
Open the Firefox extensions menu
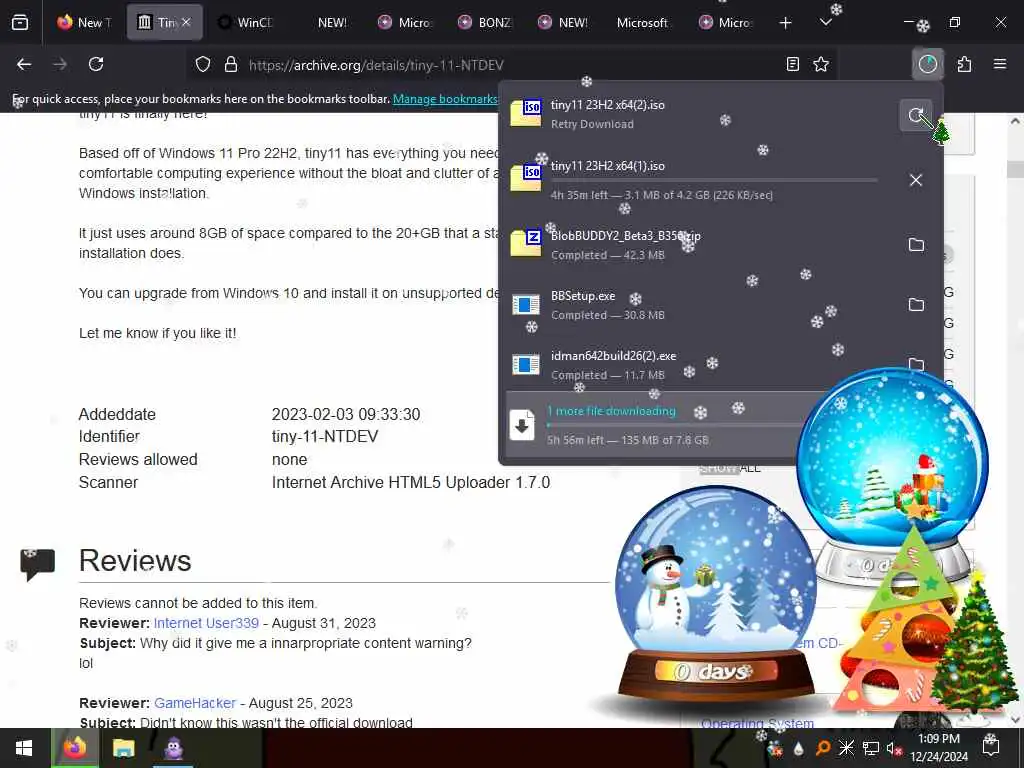(x=964, y=64)
